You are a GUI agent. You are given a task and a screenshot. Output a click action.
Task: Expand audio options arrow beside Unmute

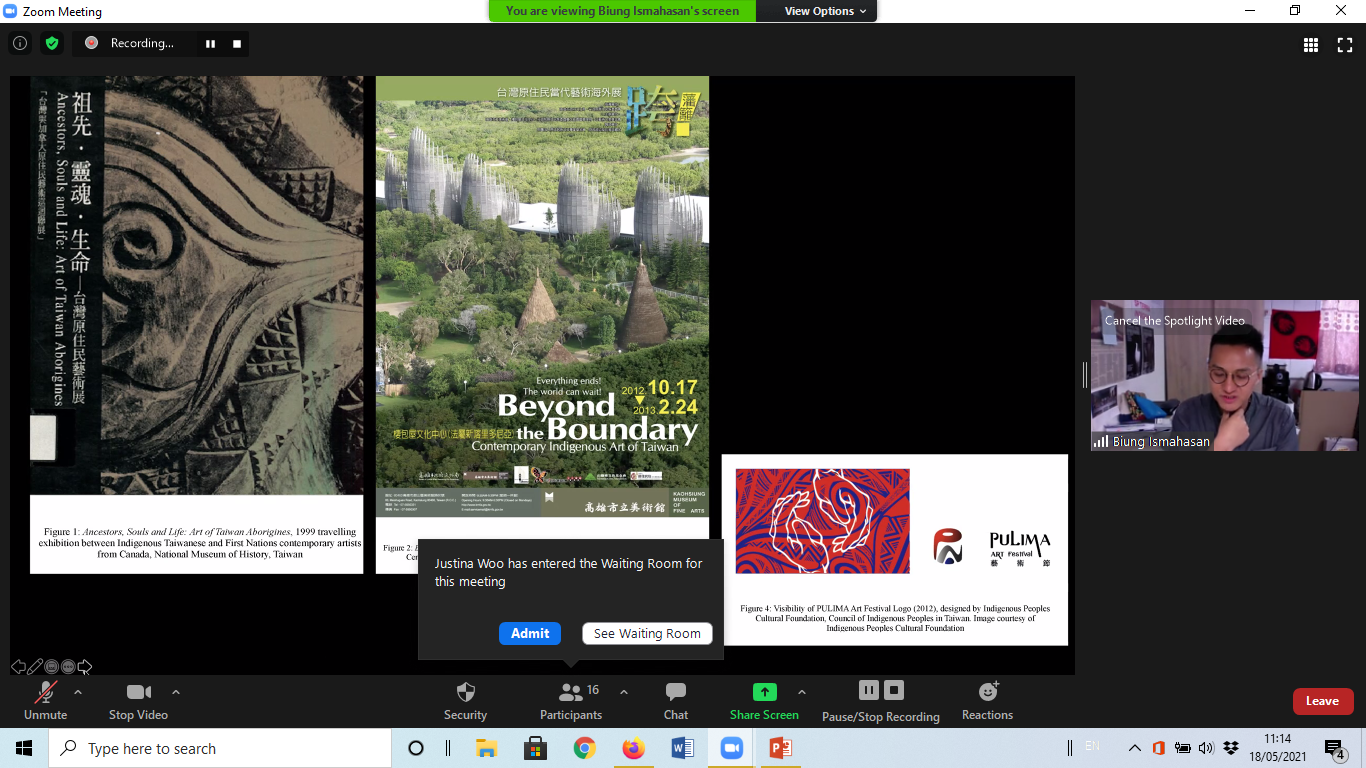[78, 692]
